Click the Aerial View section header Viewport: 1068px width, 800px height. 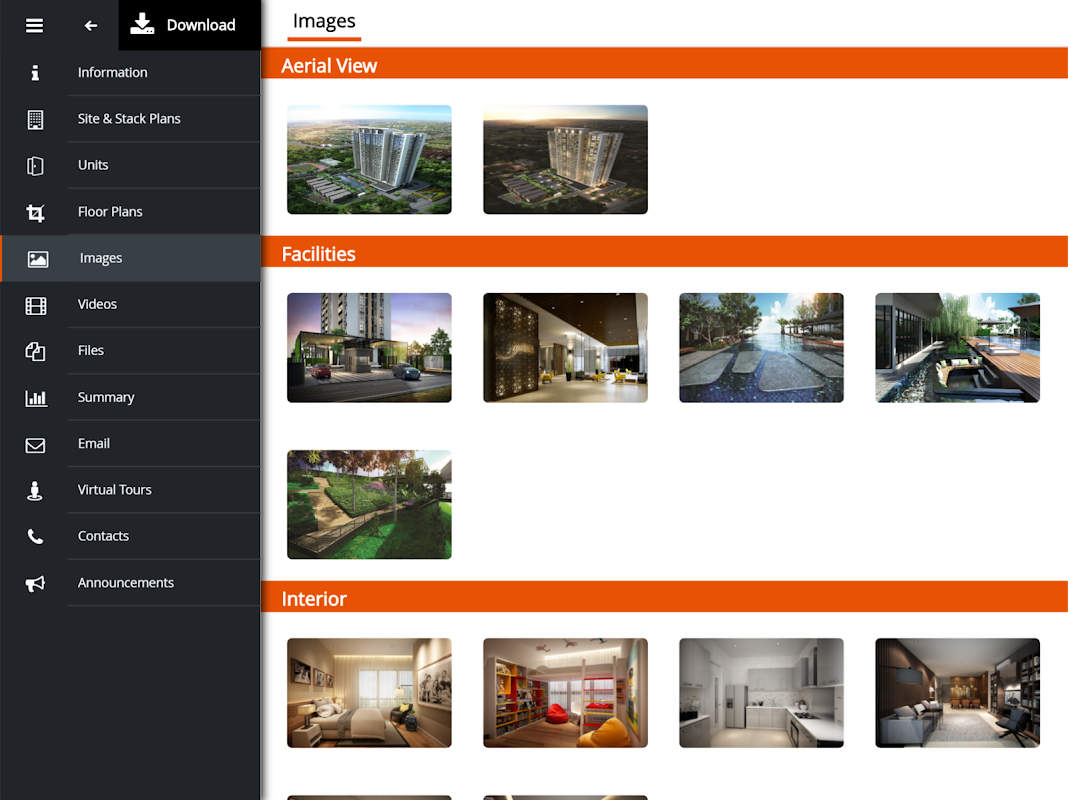point(664,63)
